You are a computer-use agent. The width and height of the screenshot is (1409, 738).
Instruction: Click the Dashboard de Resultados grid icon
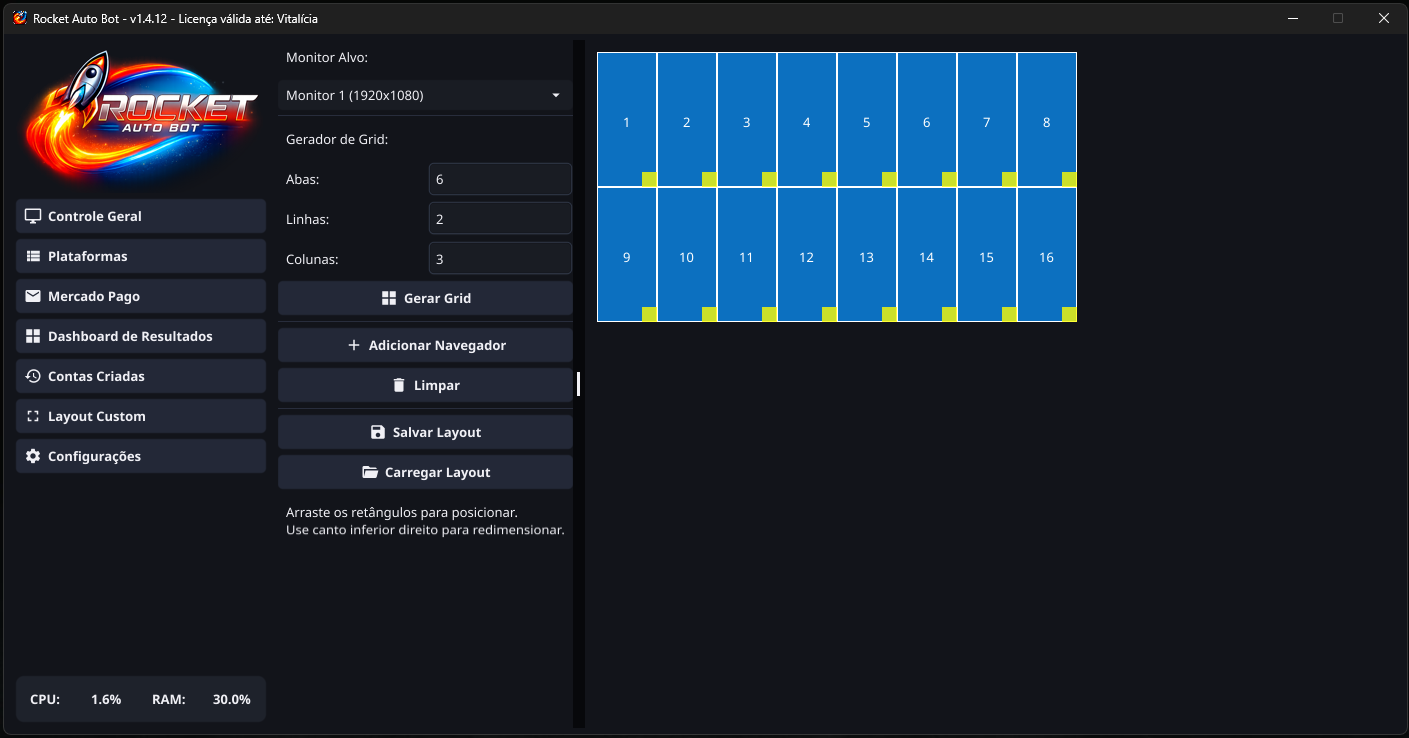point(33,336)
